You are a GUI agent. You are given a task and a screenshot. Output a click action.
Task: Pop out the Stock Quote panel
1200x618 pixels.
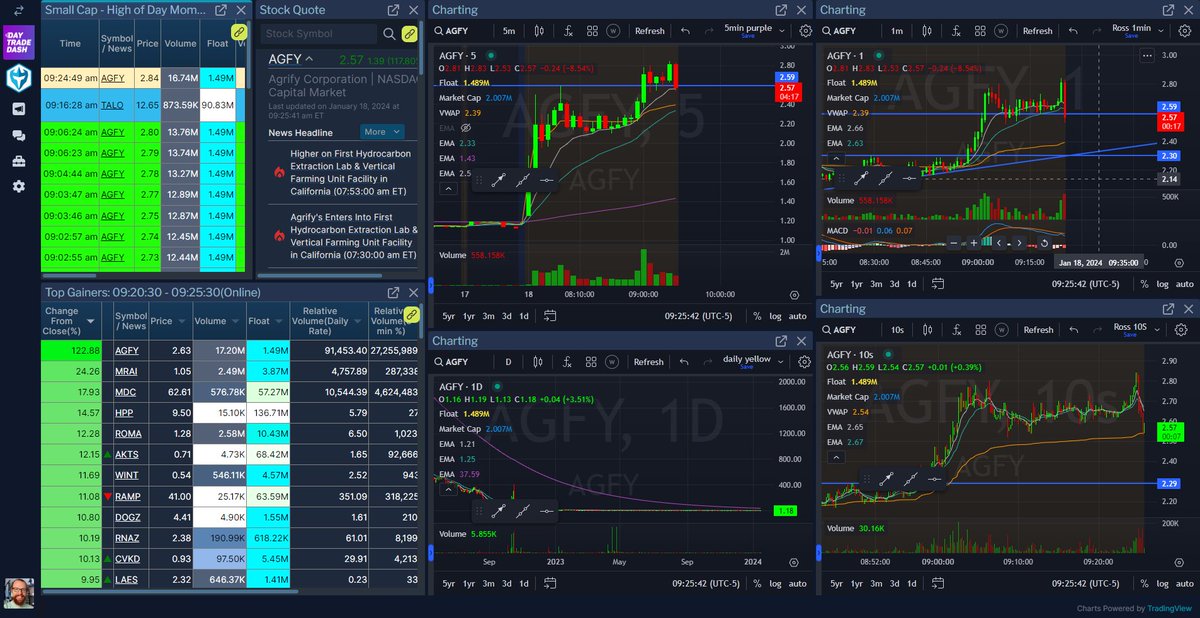pos(394,10)
